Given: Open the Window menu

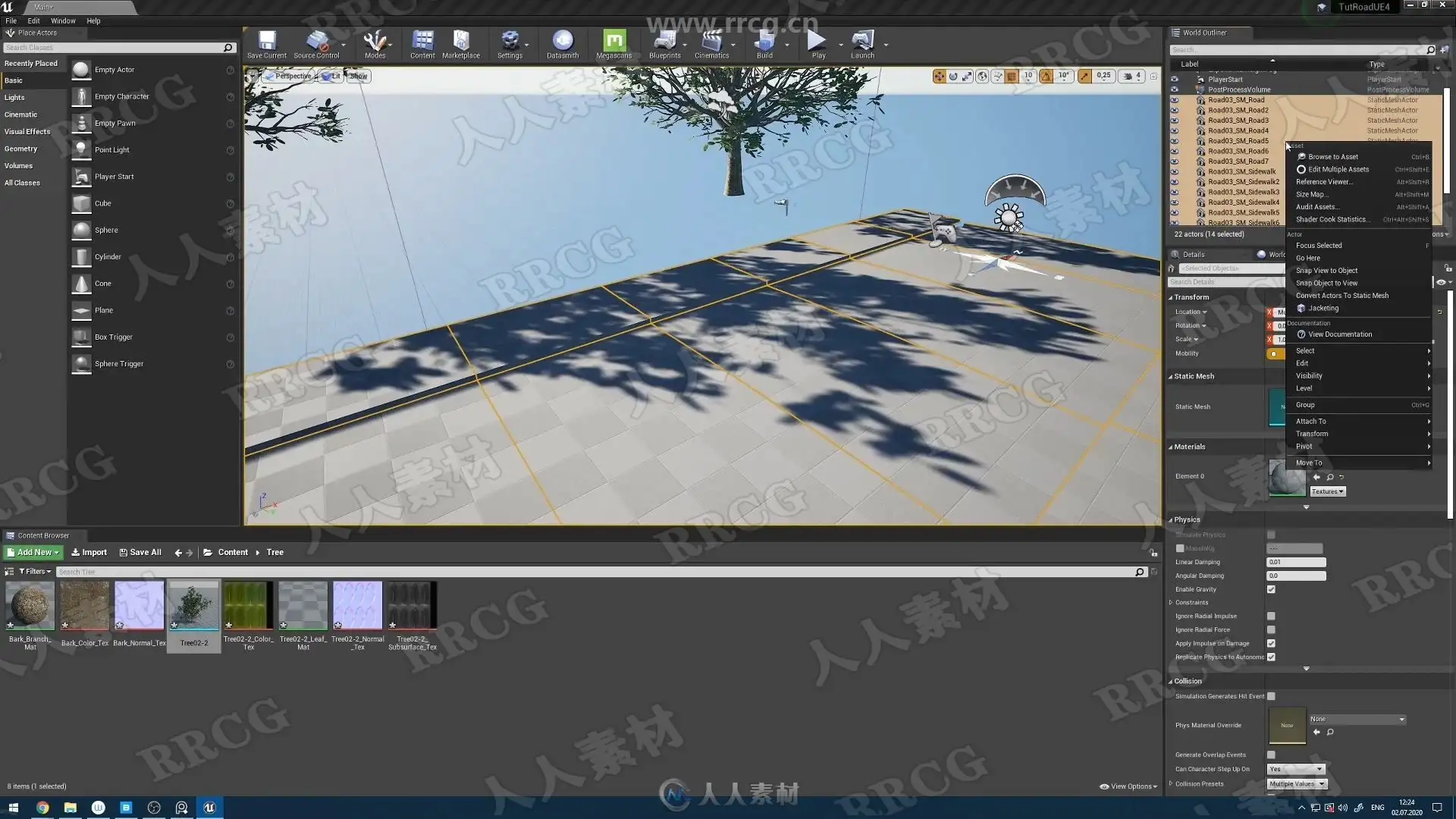Looking at the screenshot, I should (x=63, y=20).
